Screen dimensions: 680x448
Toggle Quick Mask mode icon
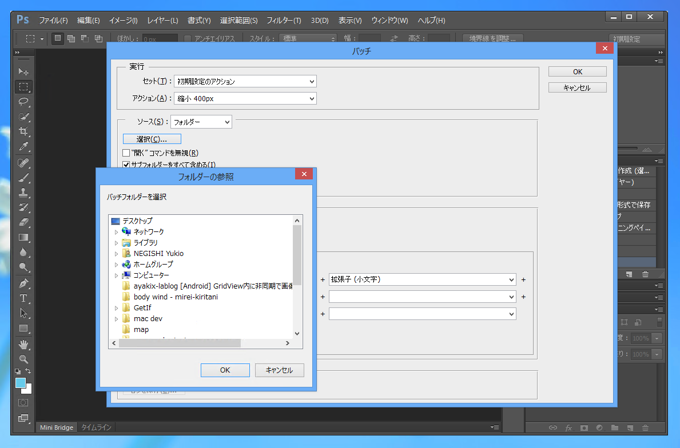click(x=23, y=403)
